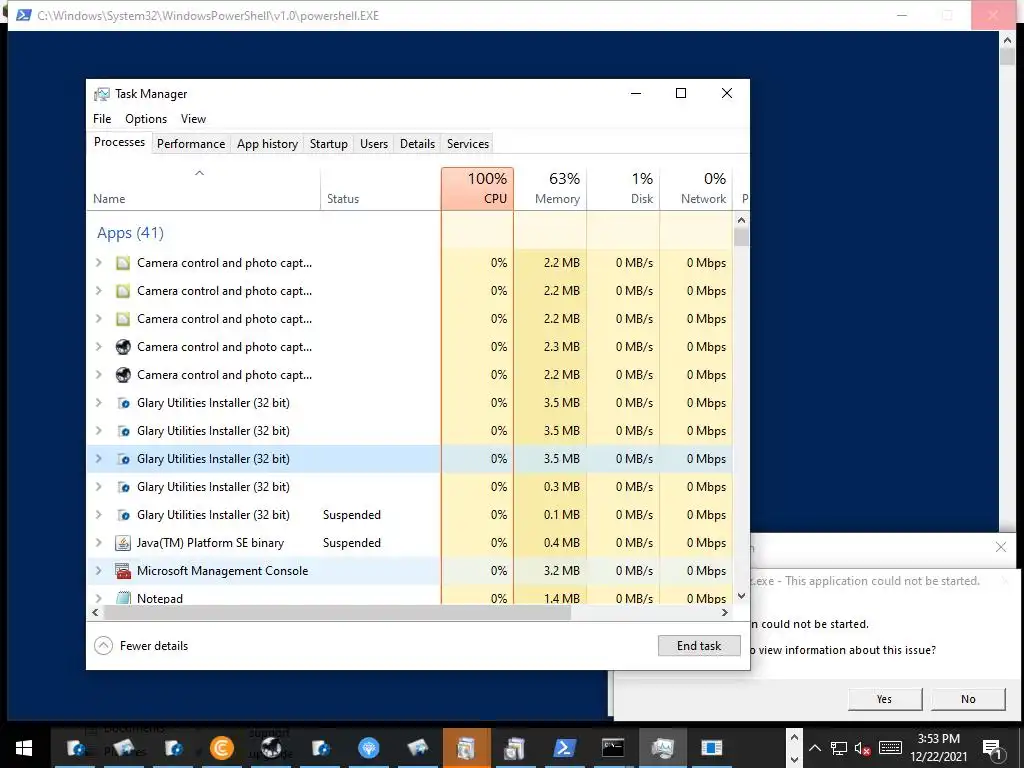This screenshot has width=1024, height=768.
Task: Switch to Command Prompt in the taskbar
Action: [613, 748]
